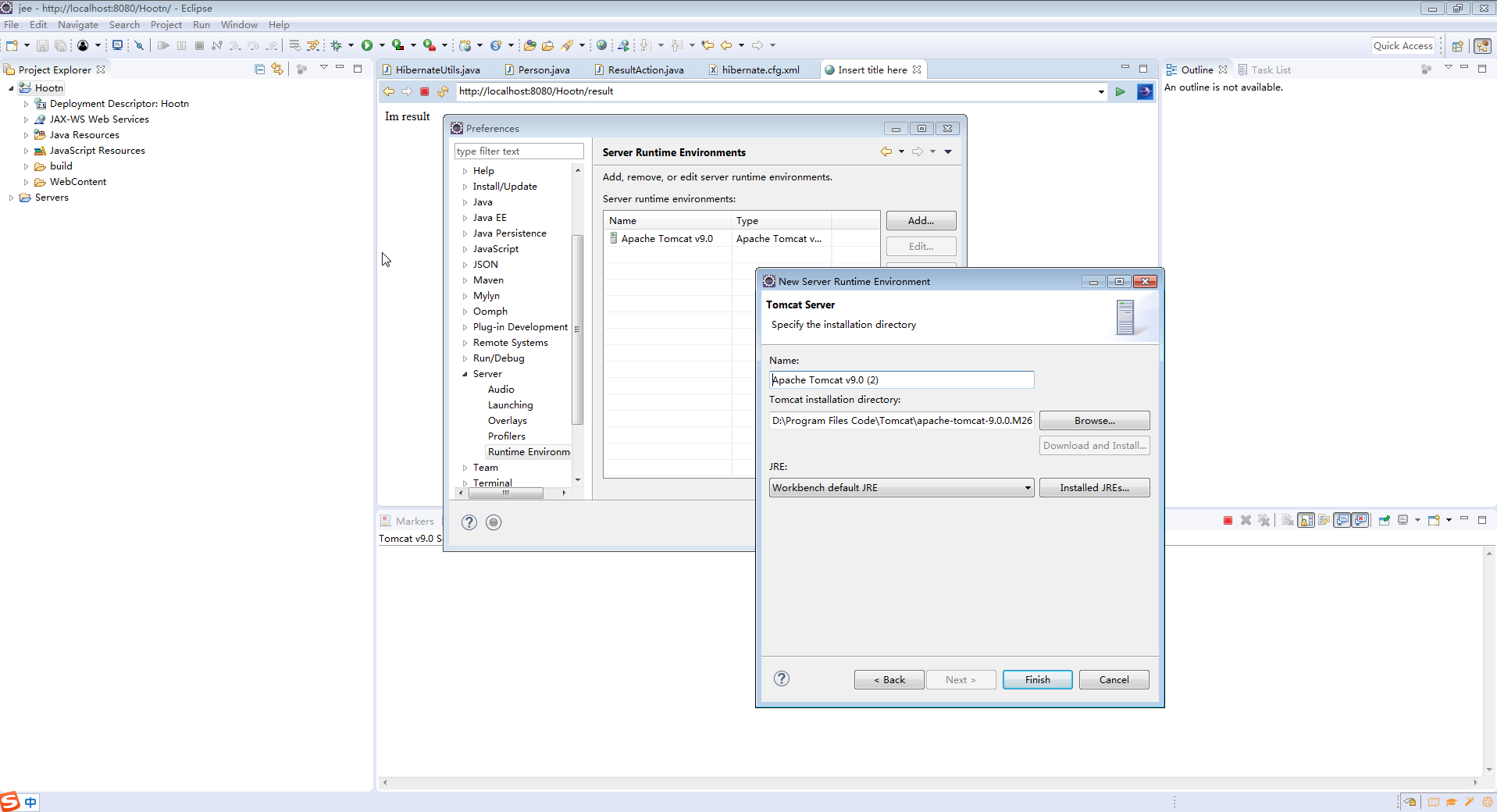This screenshot has width=1497, height=812.
Task: Open the browser URL history dropdown
Action: [1101, 91]
